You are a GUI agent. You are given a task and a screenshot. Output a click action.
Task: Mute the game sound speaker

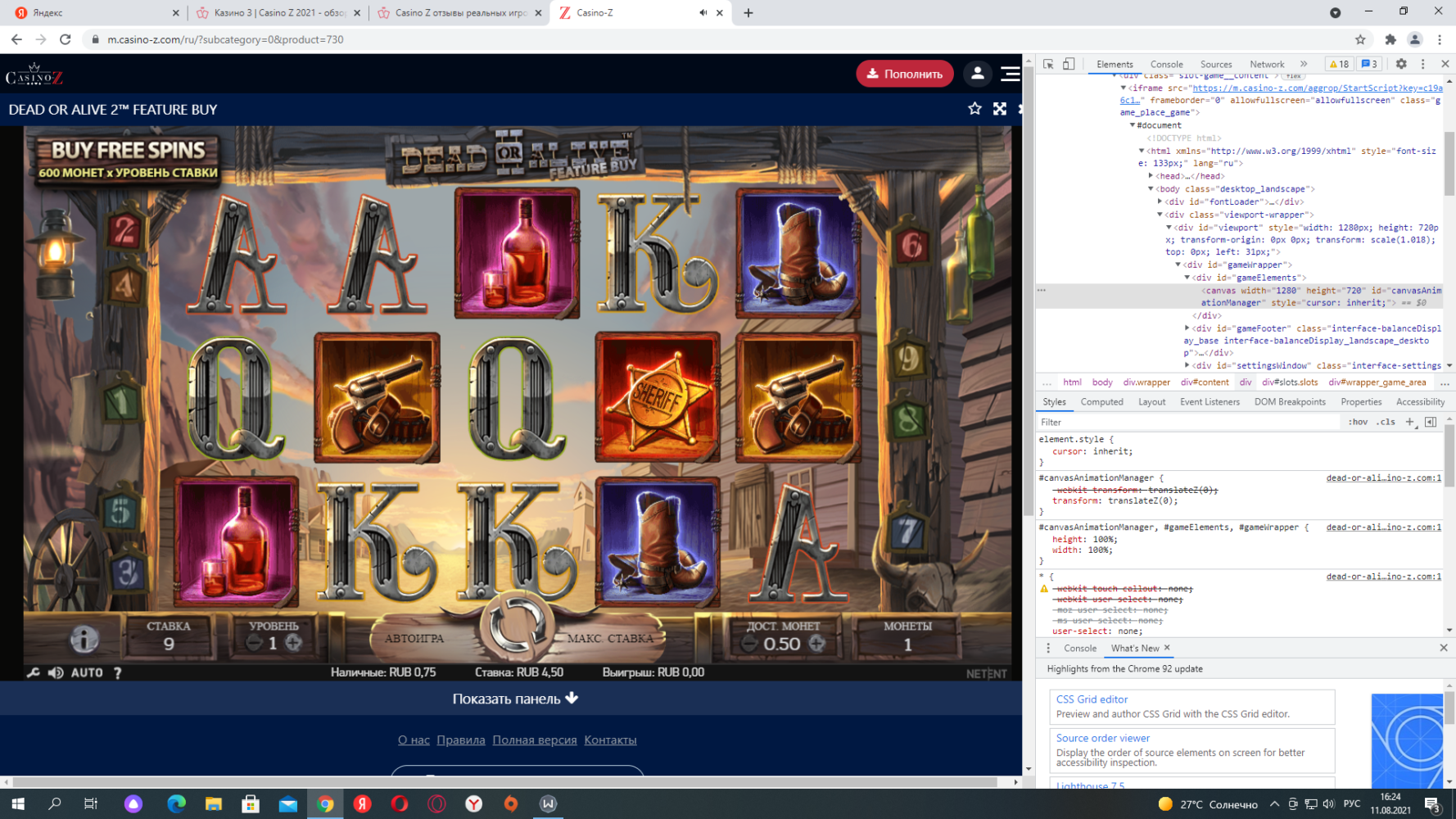(56, 672)
